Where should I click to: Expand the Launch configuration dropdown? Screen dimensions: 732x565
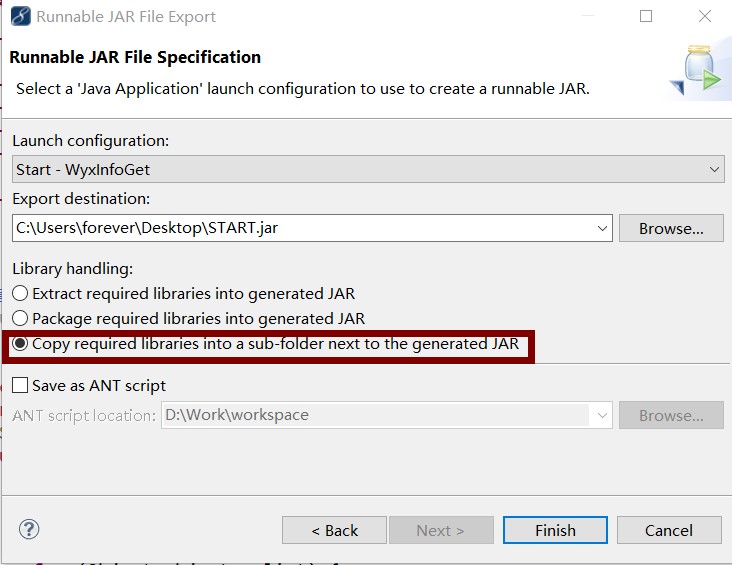[714, 170]
